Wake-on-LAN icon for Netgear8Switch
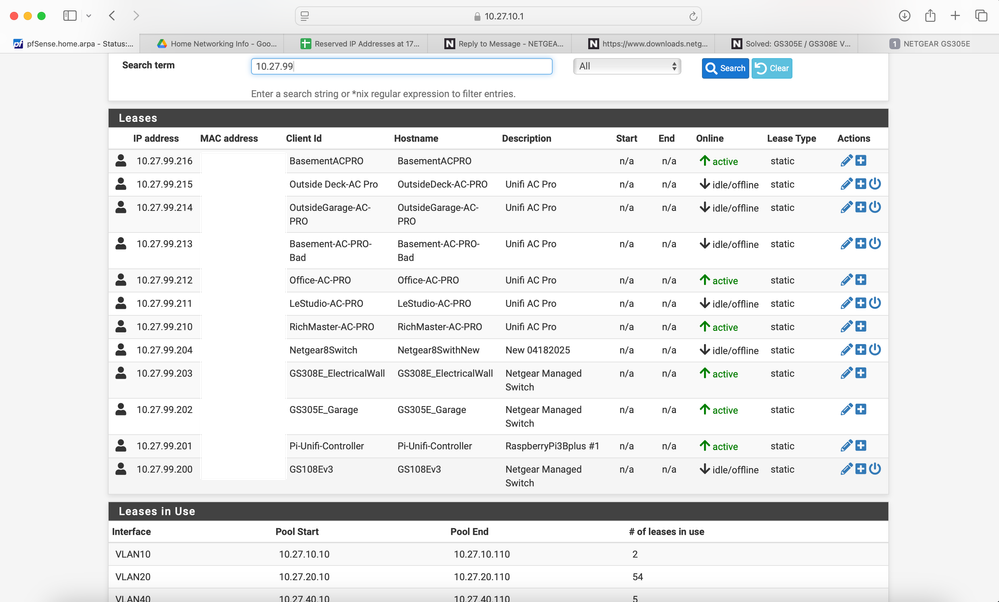Viewport: 999px width, 602px height. [x=875, y=350]
